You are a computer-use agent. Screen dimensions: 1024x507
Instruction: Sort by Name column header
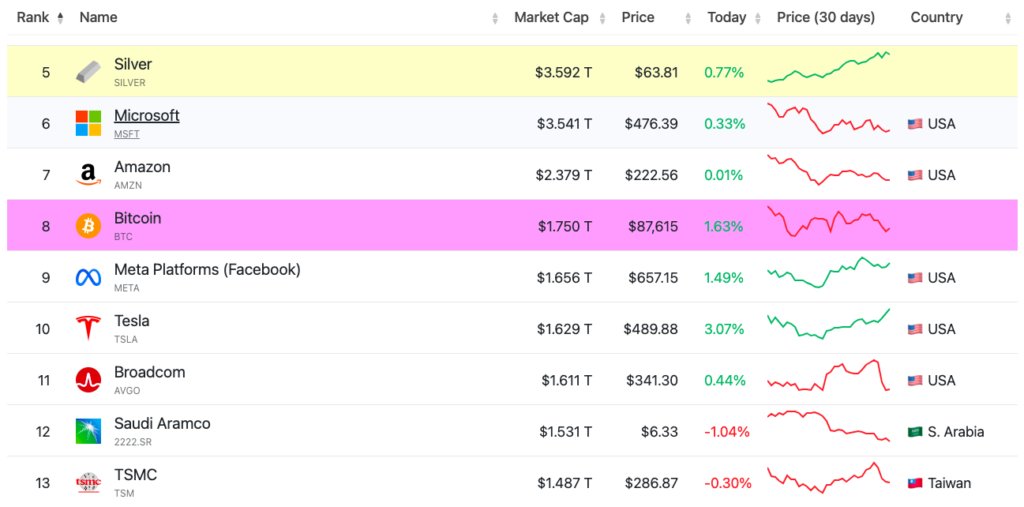[98, 17]
